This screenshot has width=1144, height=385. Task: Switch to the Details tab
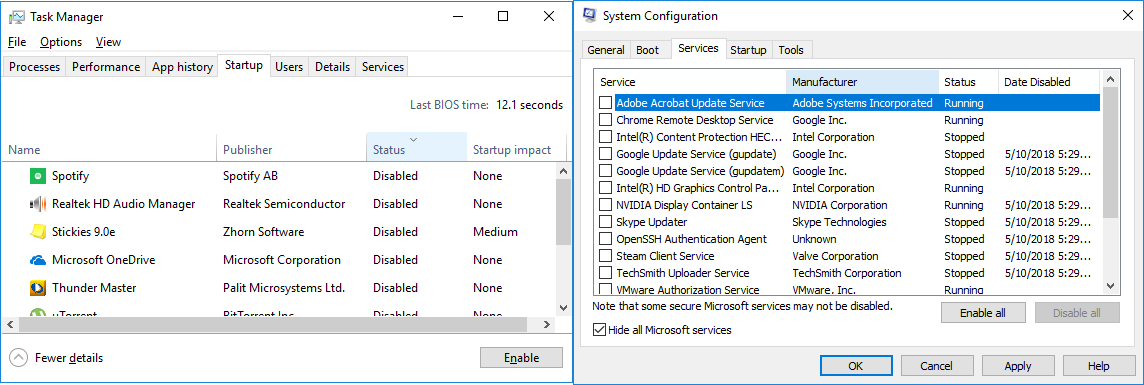(x=333, y=66)
